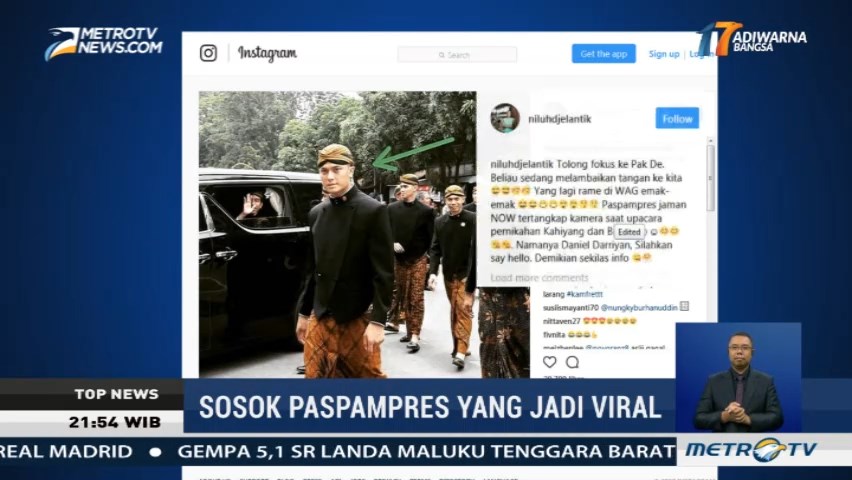
Task: Click the comments panel scrollbar
Action: (710, 176)
